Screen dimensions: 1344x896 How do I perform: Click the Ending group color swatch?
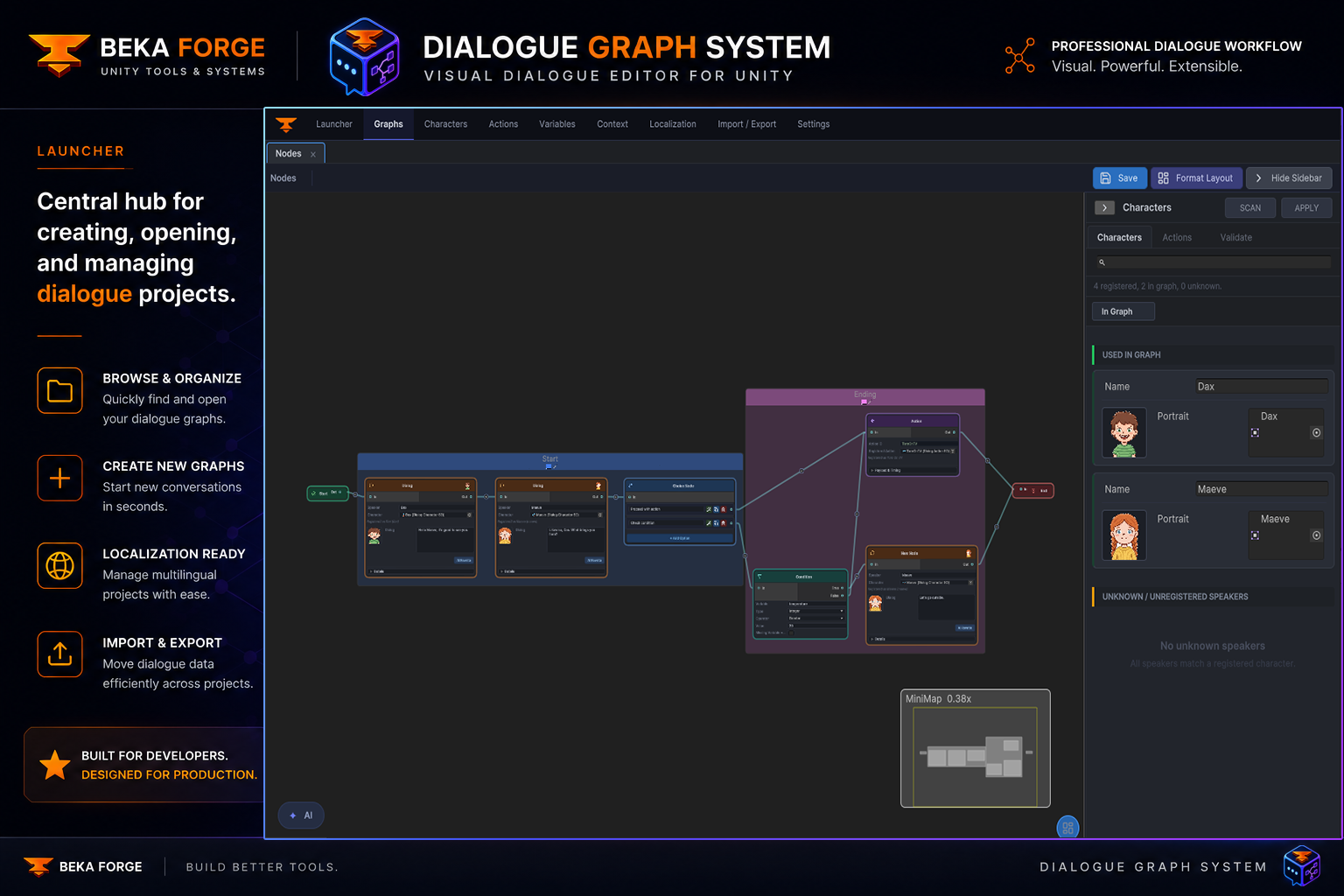click(864, 402)
